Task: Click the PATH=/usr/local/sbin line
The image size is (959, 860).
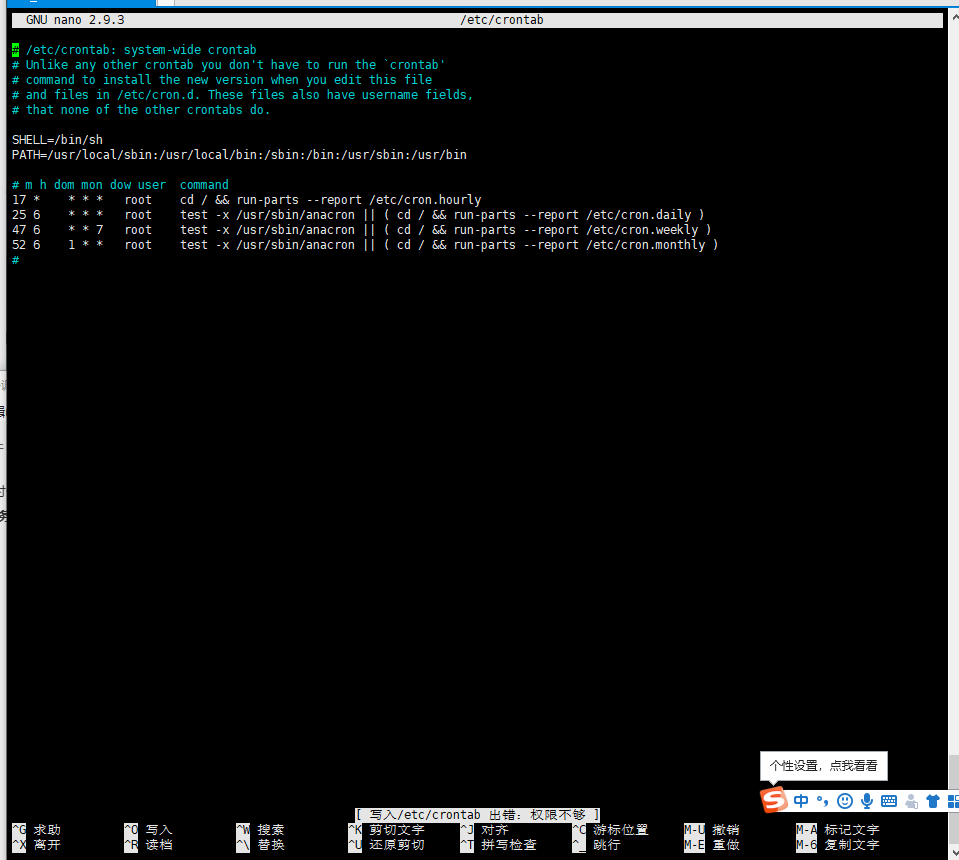Action: pyautogui.click(x=239, y=154)
